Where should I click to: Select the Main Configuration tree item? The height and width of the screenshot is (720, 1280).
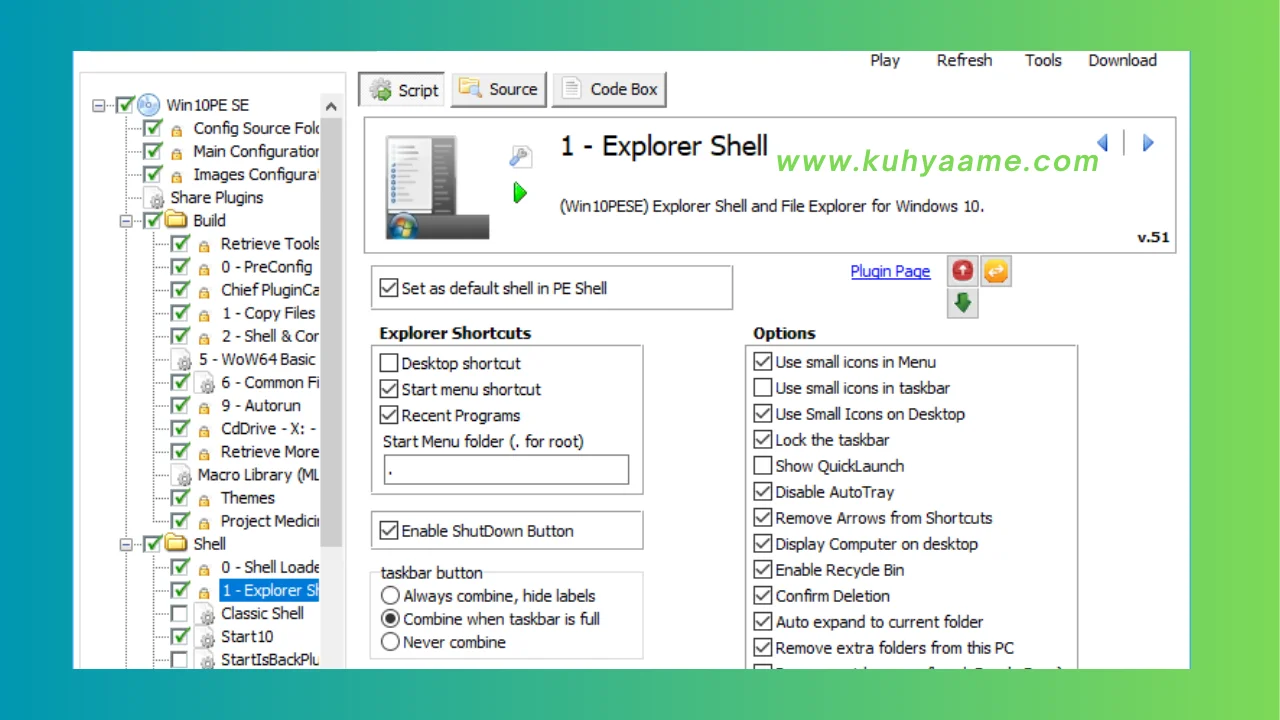[256, 151]
